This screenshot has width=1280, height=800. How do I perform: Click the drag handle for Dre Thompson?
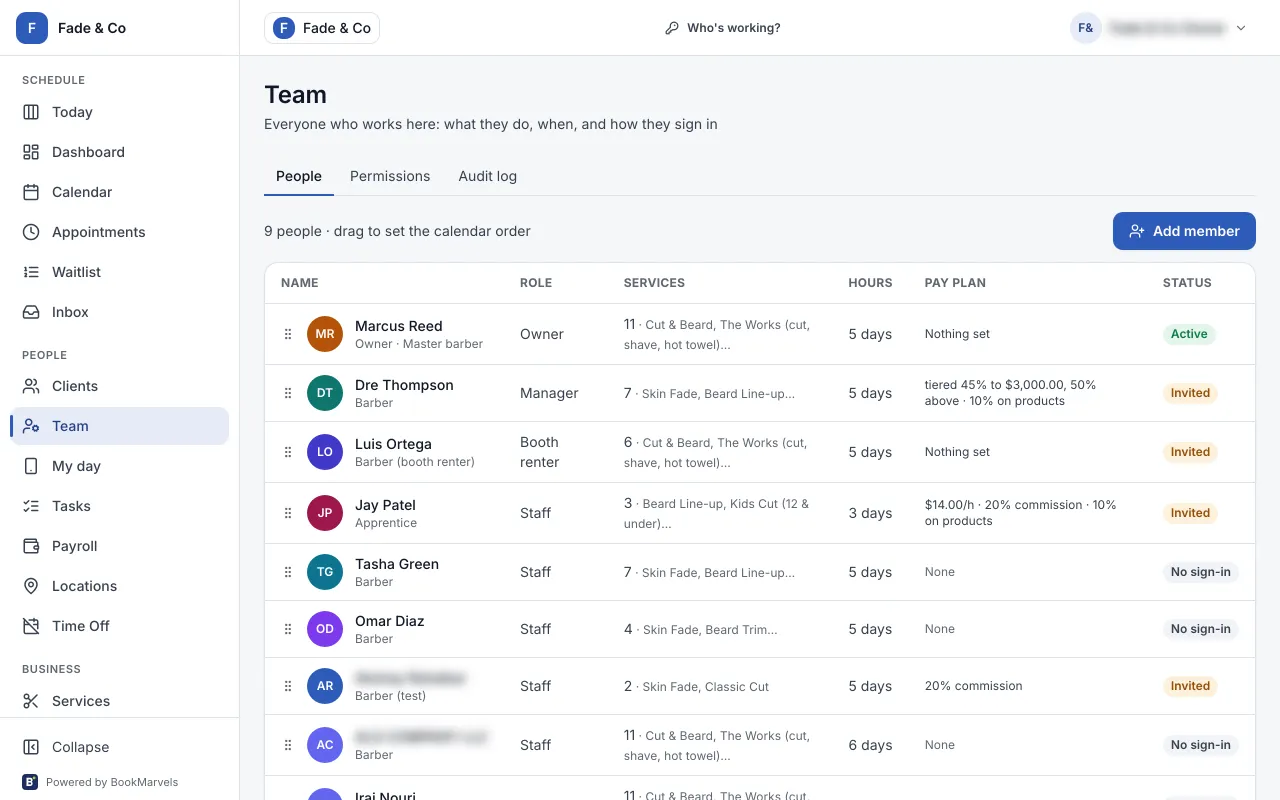tap(288, 393)
